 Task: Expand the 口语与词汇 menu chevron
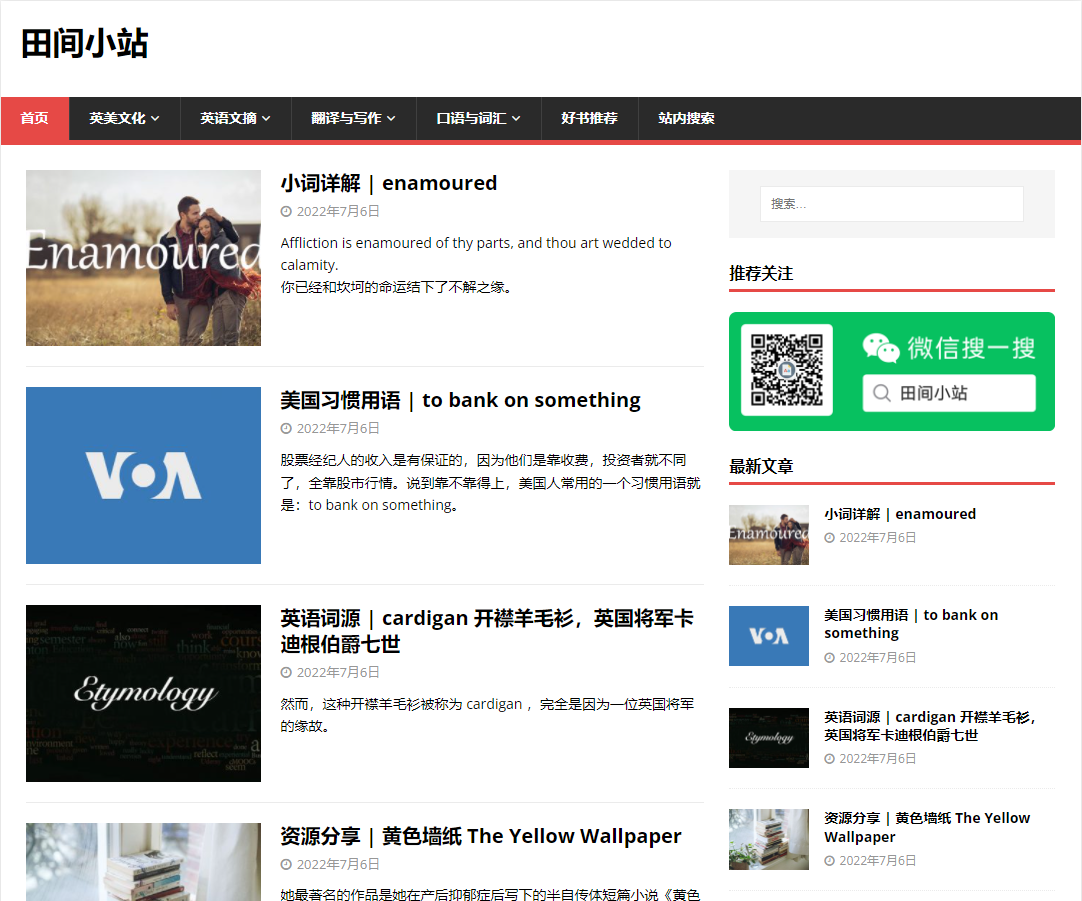516,119
